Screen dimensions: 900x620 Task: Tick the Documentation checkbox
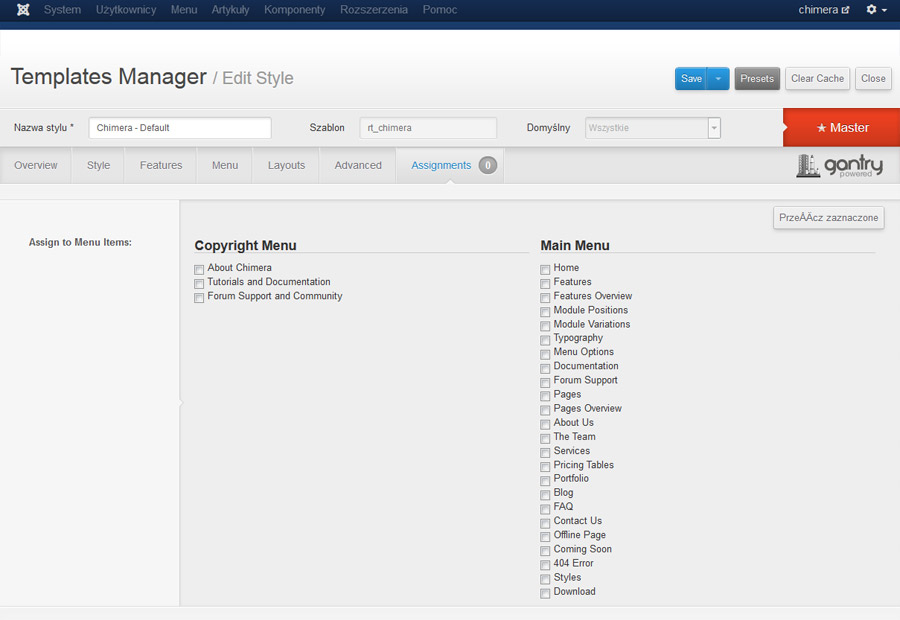point(545,368)
